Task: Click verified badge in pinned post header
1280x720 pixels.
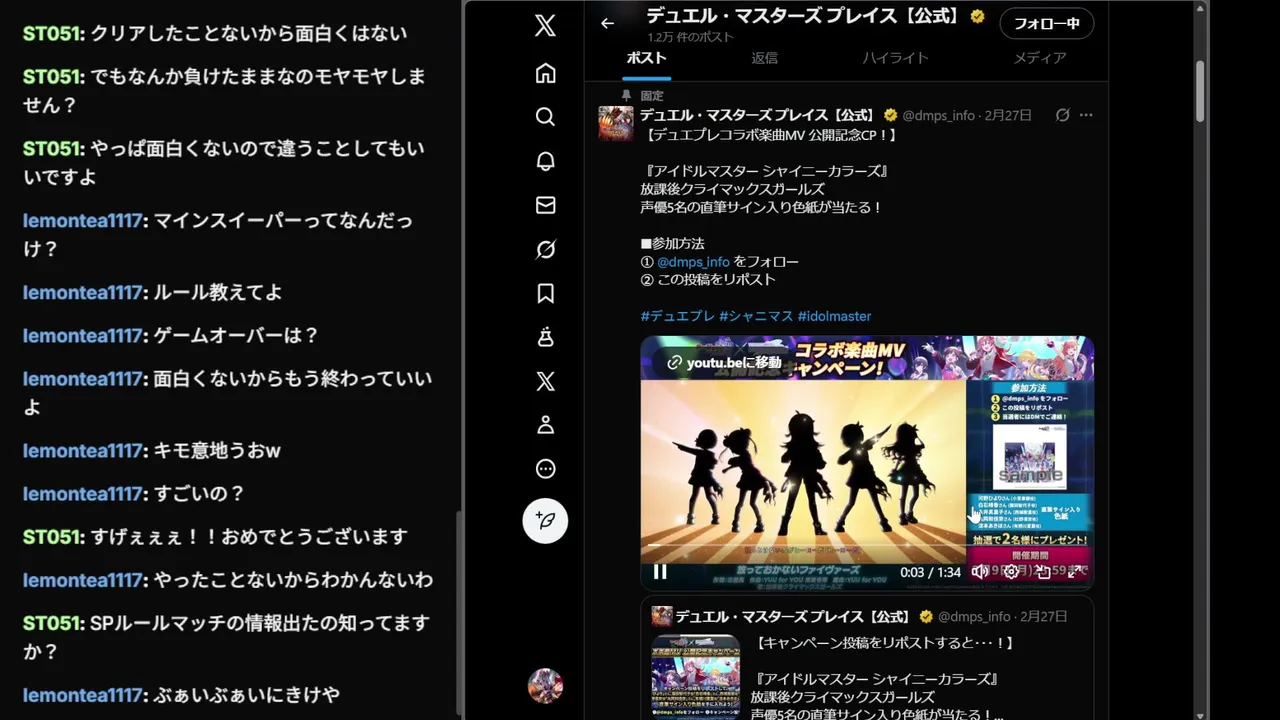Action: [x=890, y=115]
